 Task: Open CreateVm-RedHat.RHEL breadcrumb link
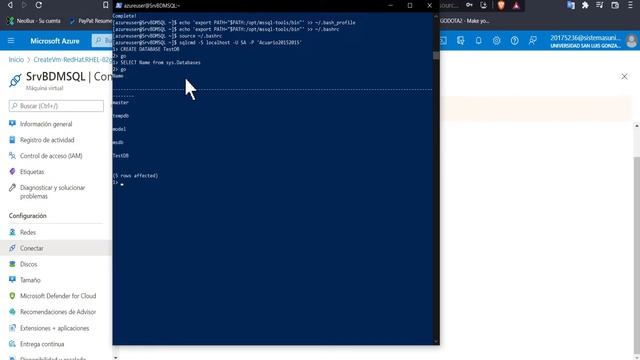click(x=73, y=60)
